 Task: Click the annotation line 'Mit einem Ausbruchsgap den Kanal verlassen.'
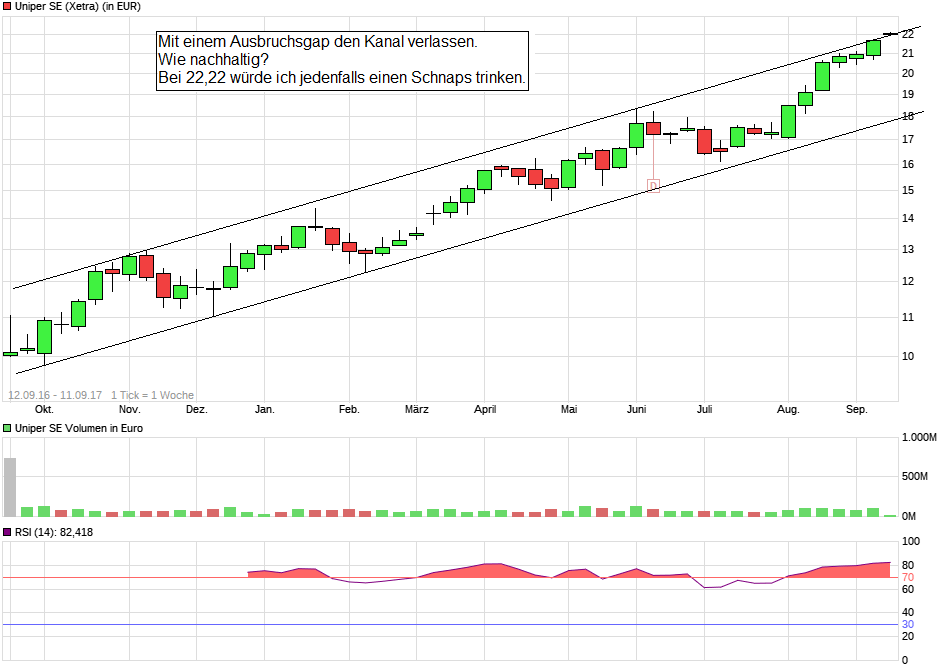pos(318,41)
